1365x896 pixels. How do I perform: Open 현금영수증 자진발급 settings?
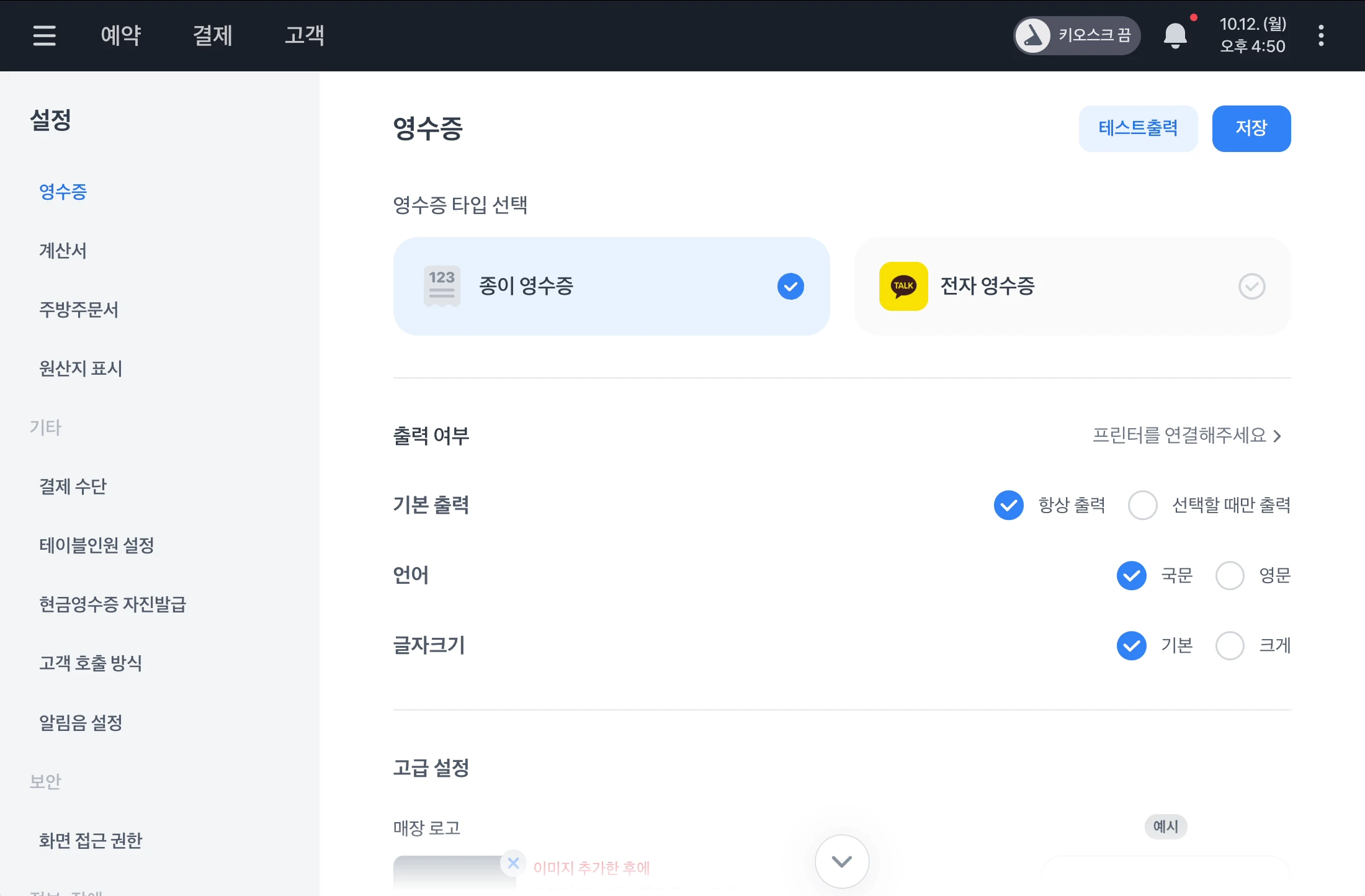tap(112, 604)
